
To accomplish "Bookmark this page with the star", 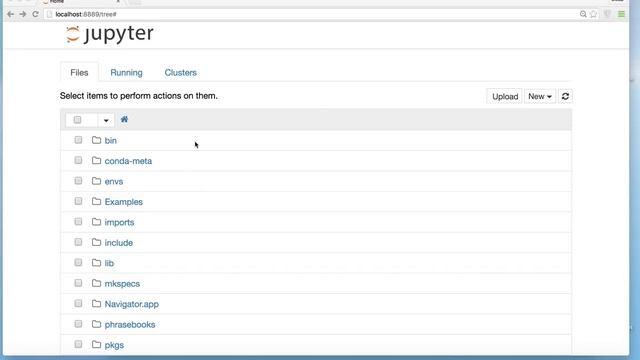I will point(593,14).
